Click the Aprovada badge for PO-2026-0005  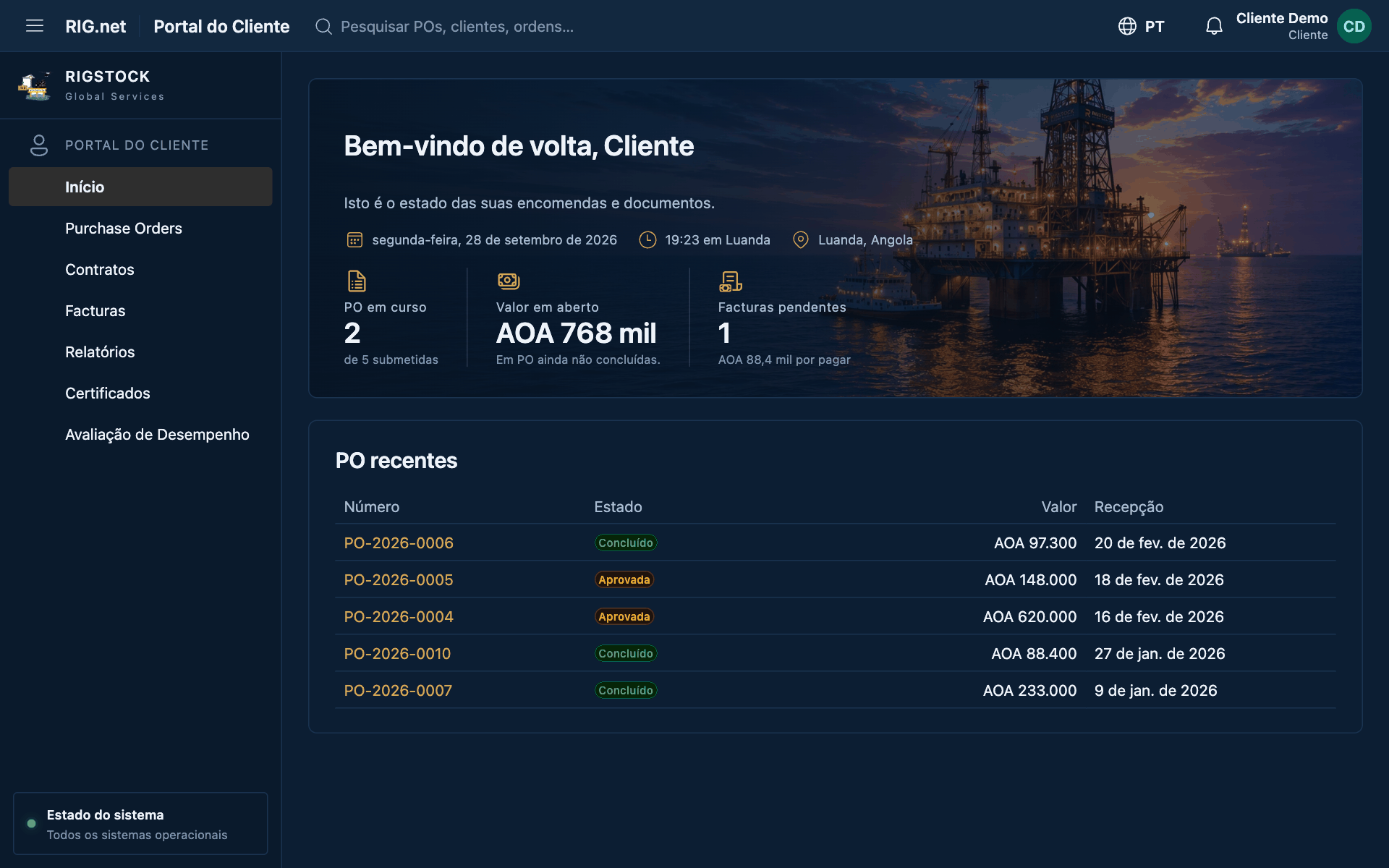pos(624,579)
